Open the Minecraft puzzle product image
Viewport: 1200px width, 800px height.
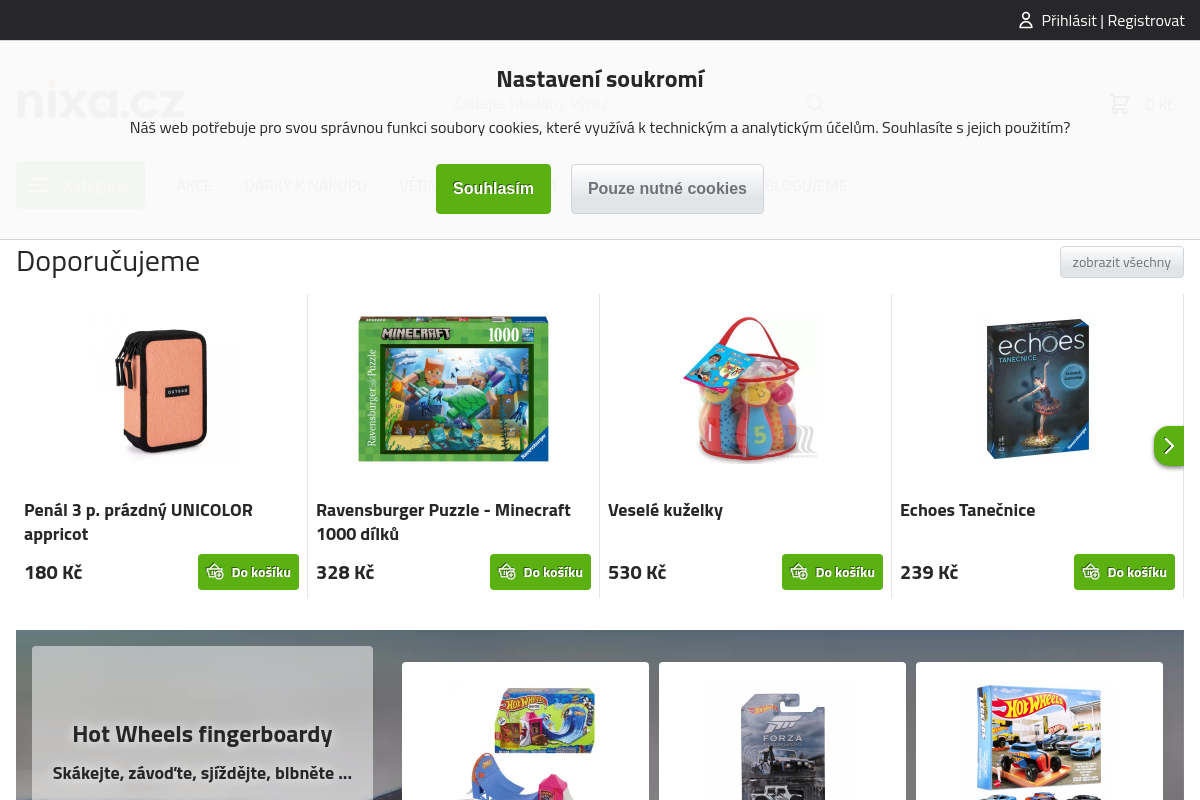pyautogui.click(x=453, y=389)
